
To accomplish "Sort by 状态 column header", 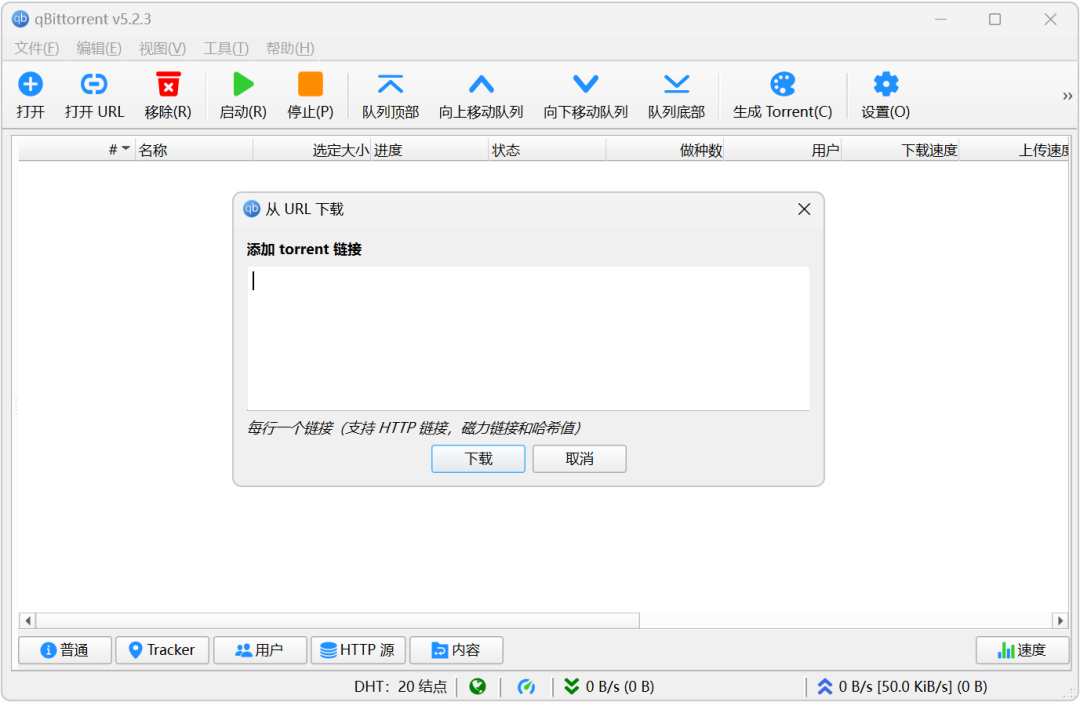I will click(x=548, y=150).
